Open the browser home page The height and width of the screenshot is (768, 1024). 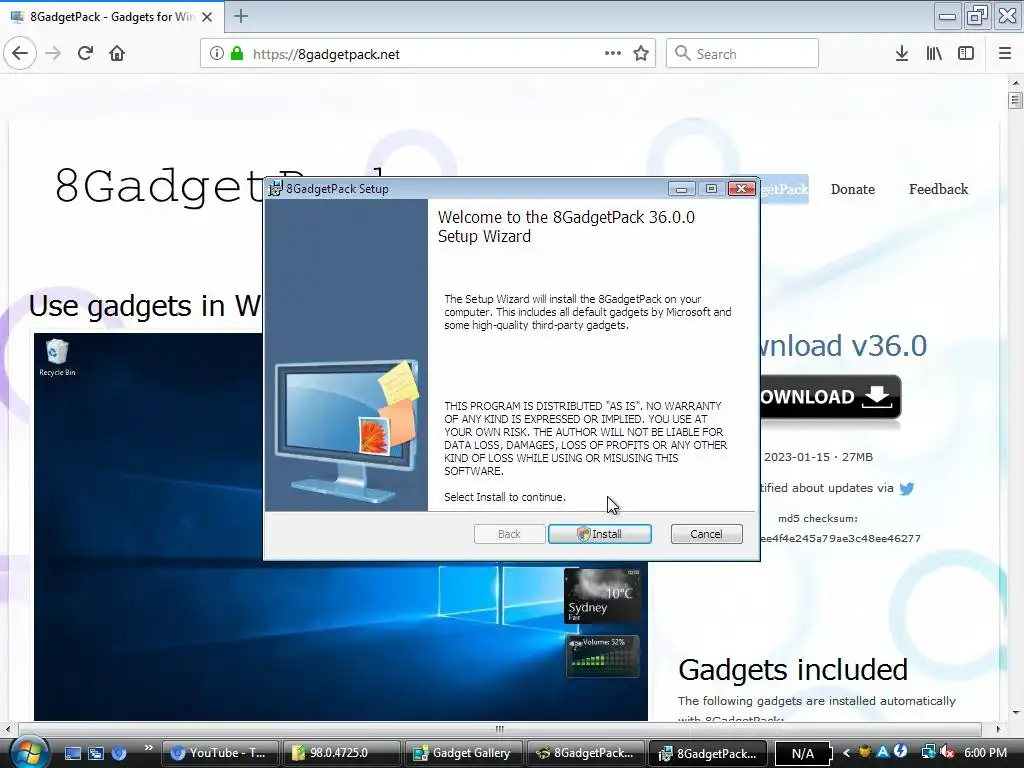[x=117, y=54]
